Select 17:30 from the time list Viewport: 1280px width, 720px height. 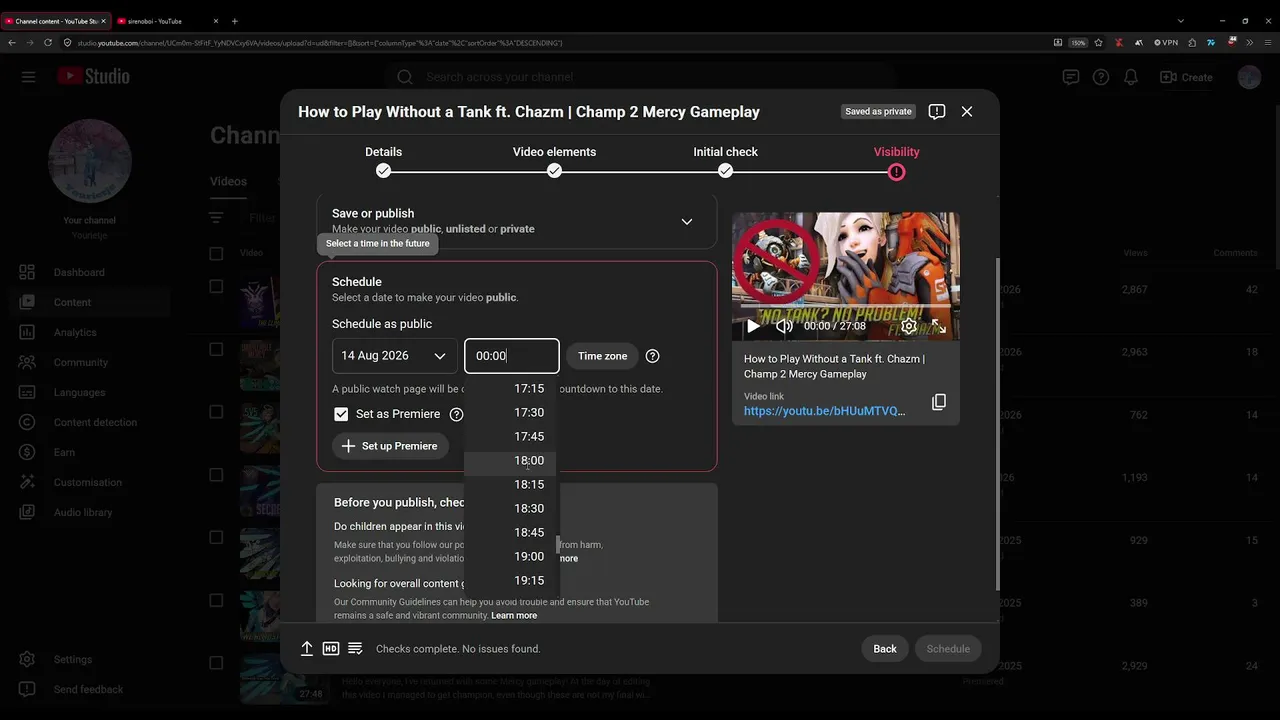pos(512,412)
